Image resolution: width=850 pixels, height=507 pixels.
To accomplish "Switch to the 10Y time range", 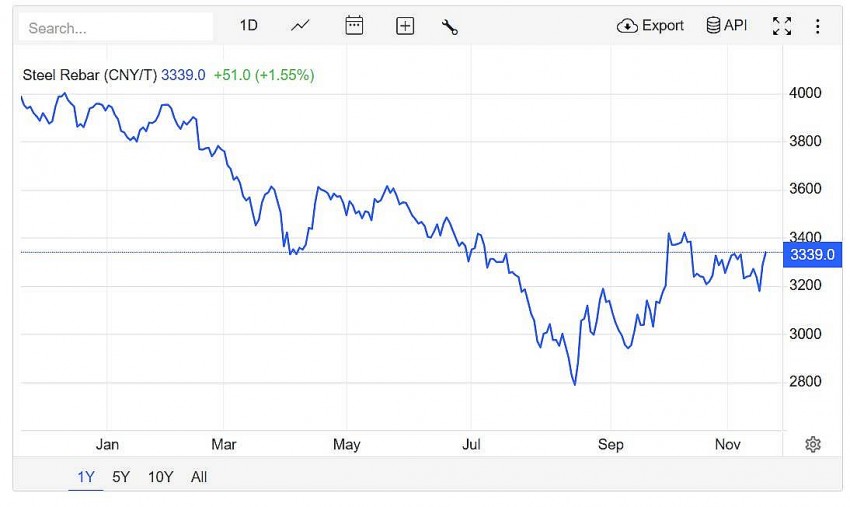I will [160, 477].
